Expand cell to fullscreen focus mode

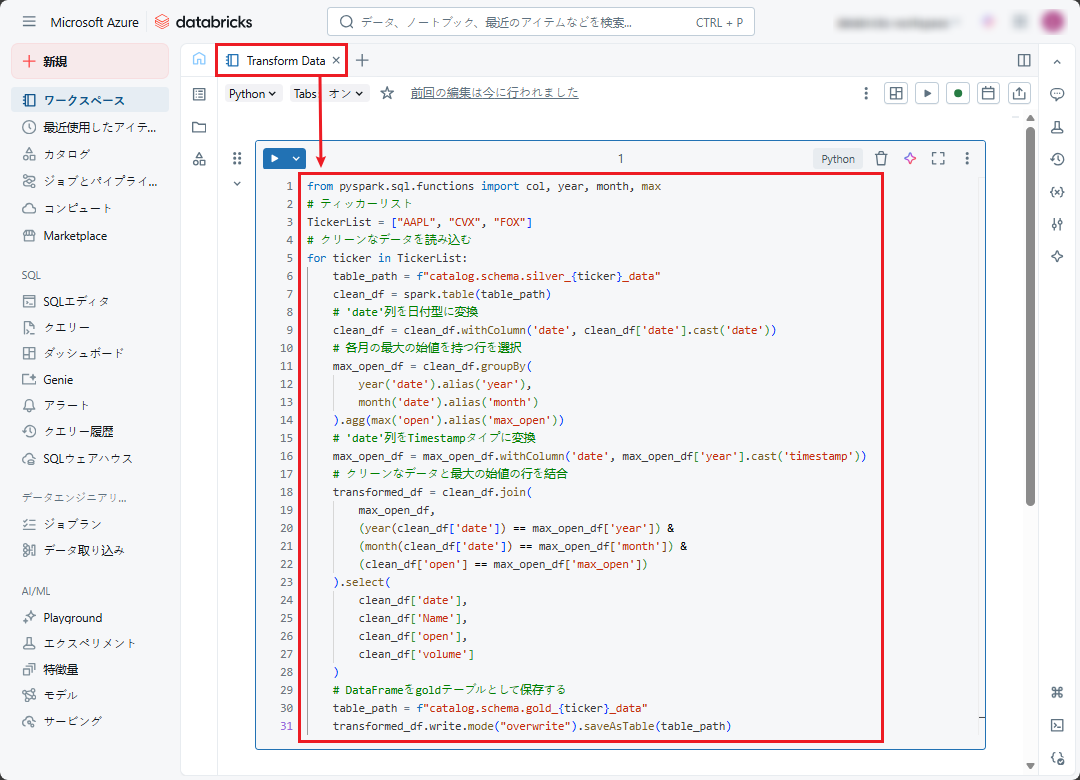coord(938,158)
